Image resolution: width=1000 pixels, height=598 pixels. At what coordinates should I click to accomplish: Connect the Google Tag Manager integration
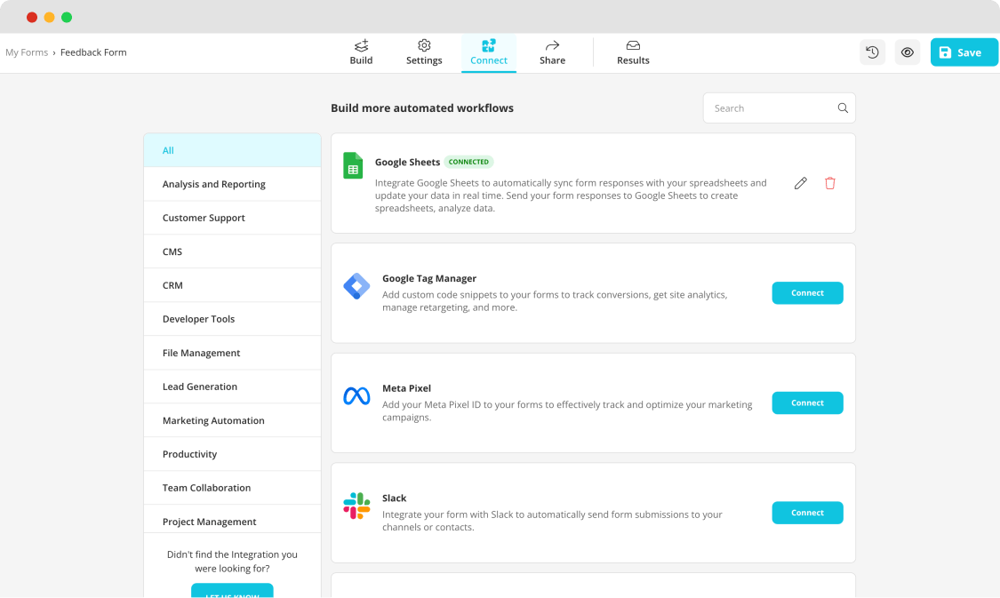(807, 293)
